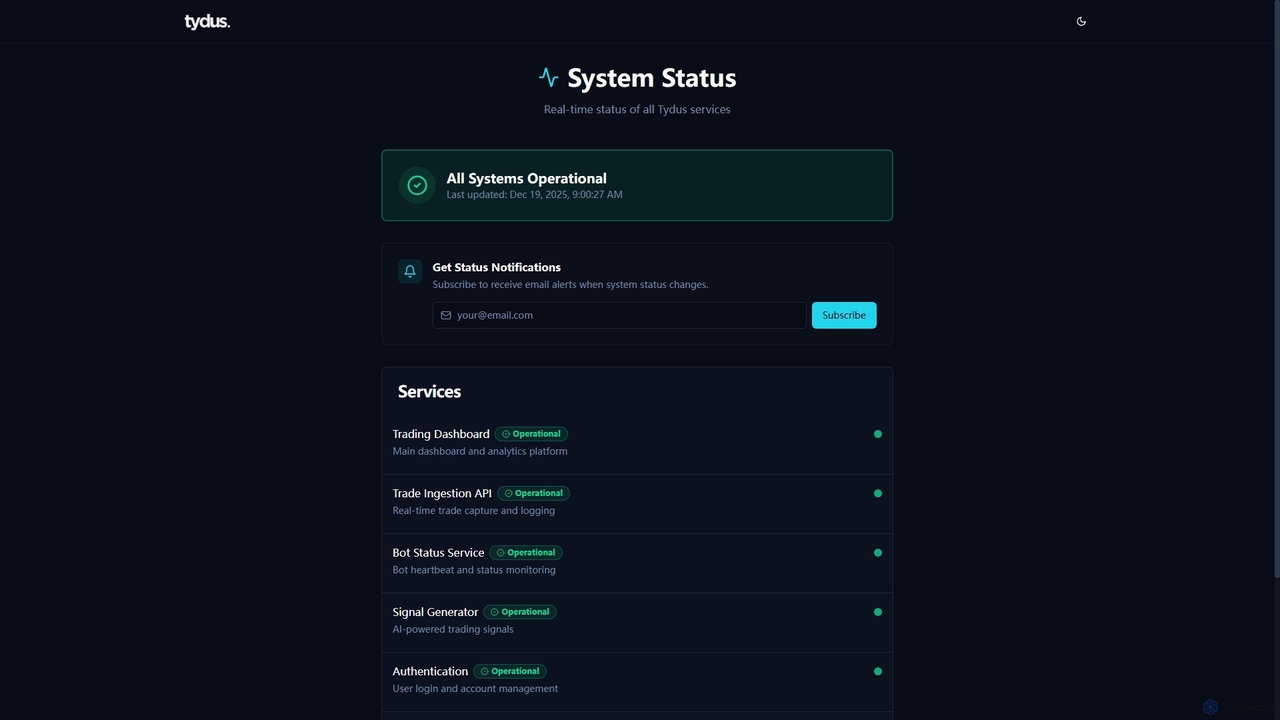Click 'Bot heartbeat and status monitoring' description

coord(474,570)
